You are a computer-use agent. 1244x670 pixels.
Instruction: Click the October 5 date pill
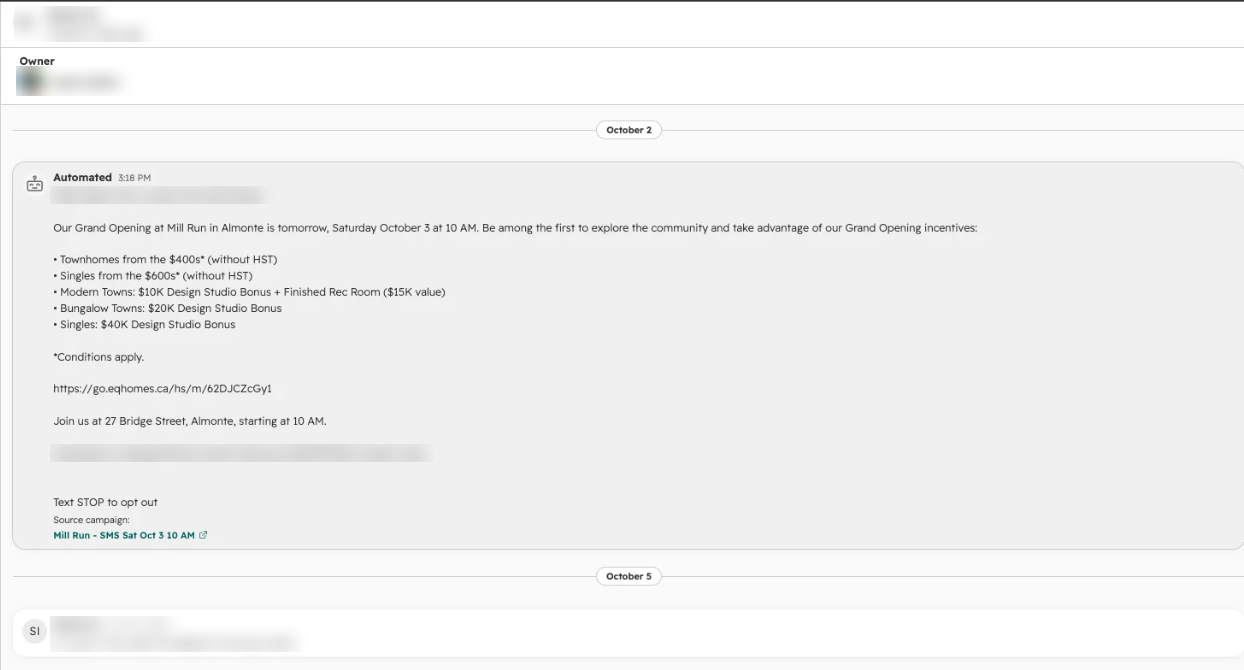click(628, 576)
